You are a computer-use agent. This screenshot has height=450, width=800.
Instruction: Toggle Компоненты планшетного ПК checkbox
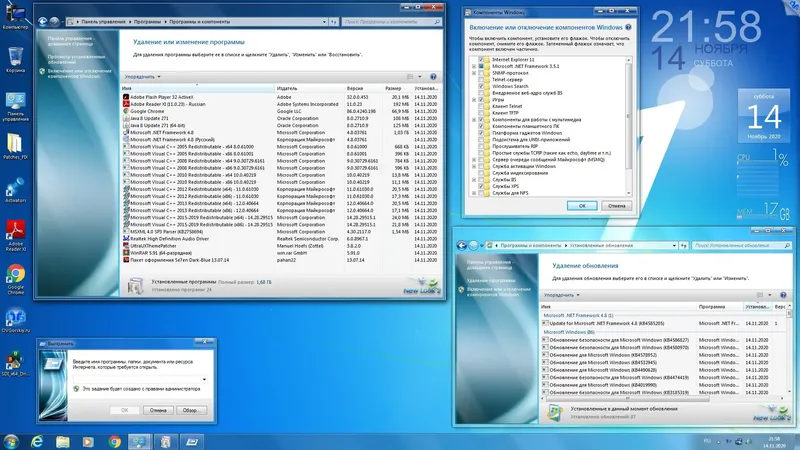(x=481, y=126)
